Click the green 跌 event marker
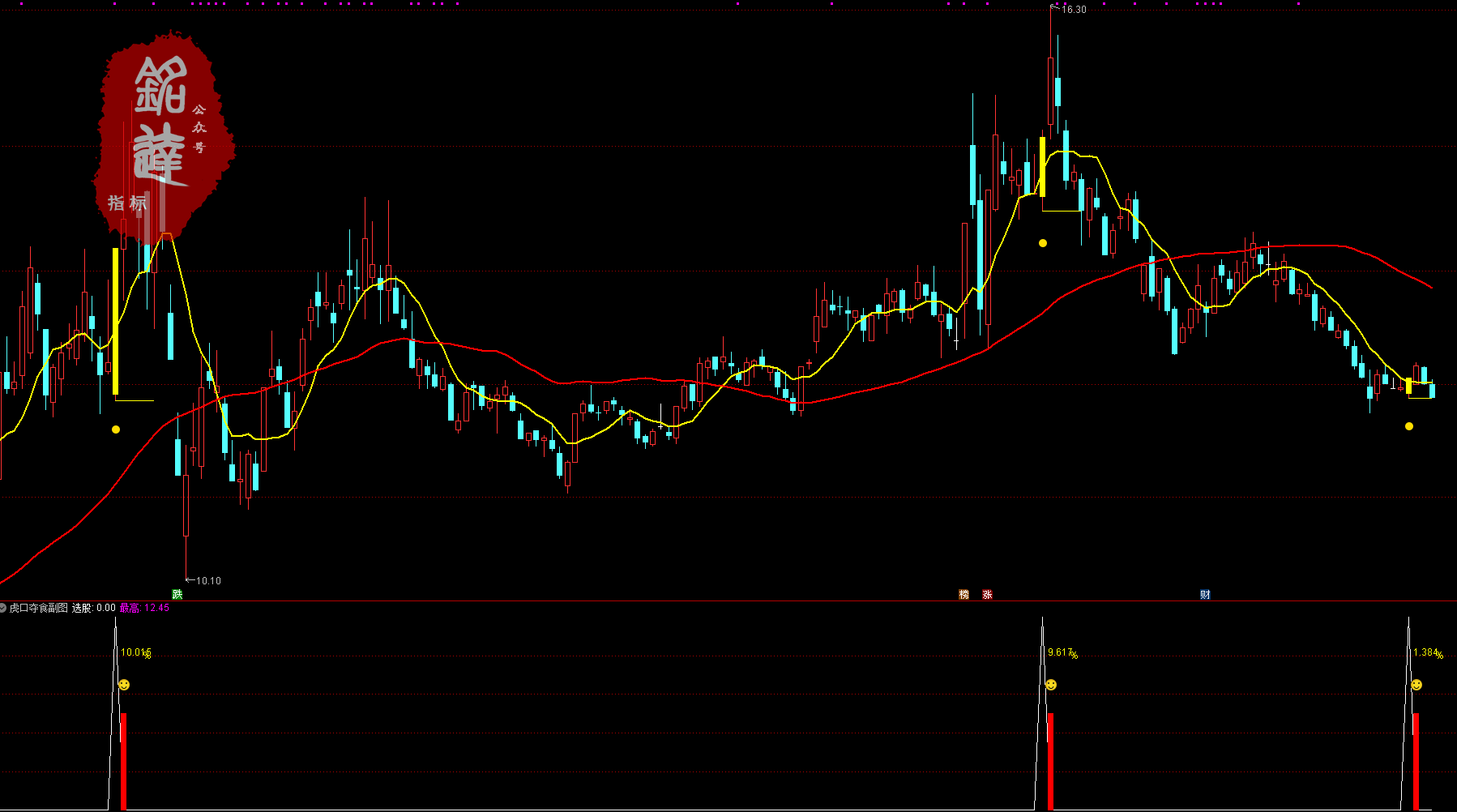The image size is (1457, 812). [x=177, y=594]
